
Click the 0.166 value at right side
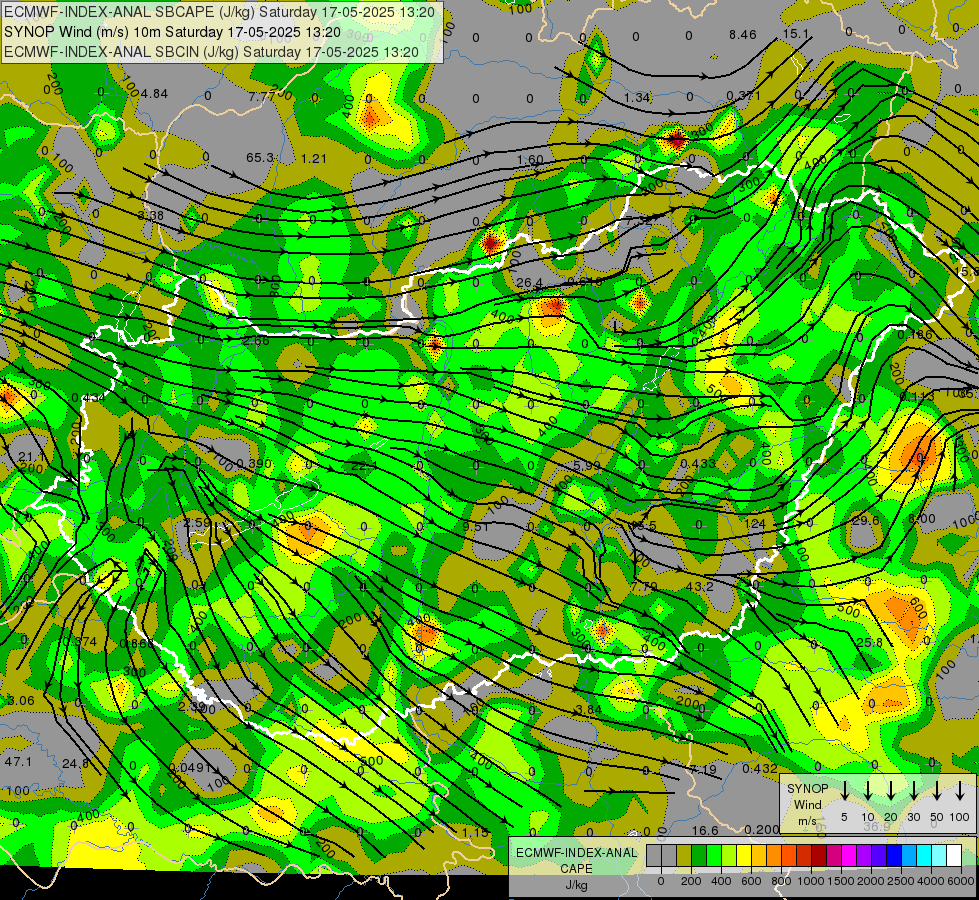[x=915, y=335]
